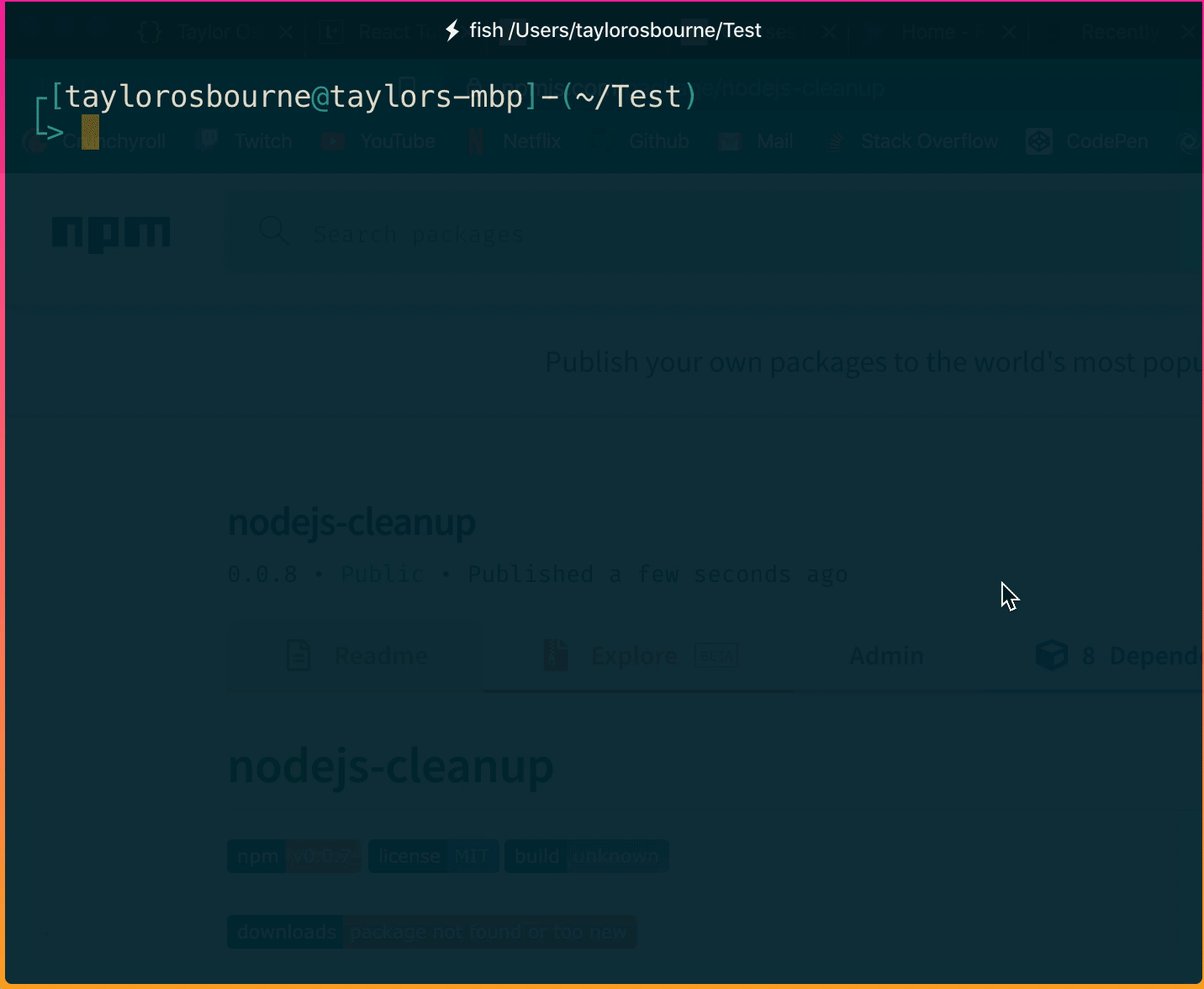The image size is (1204, 989).
Task: Click the 'build unknown' badge
Action: point(587,857)
